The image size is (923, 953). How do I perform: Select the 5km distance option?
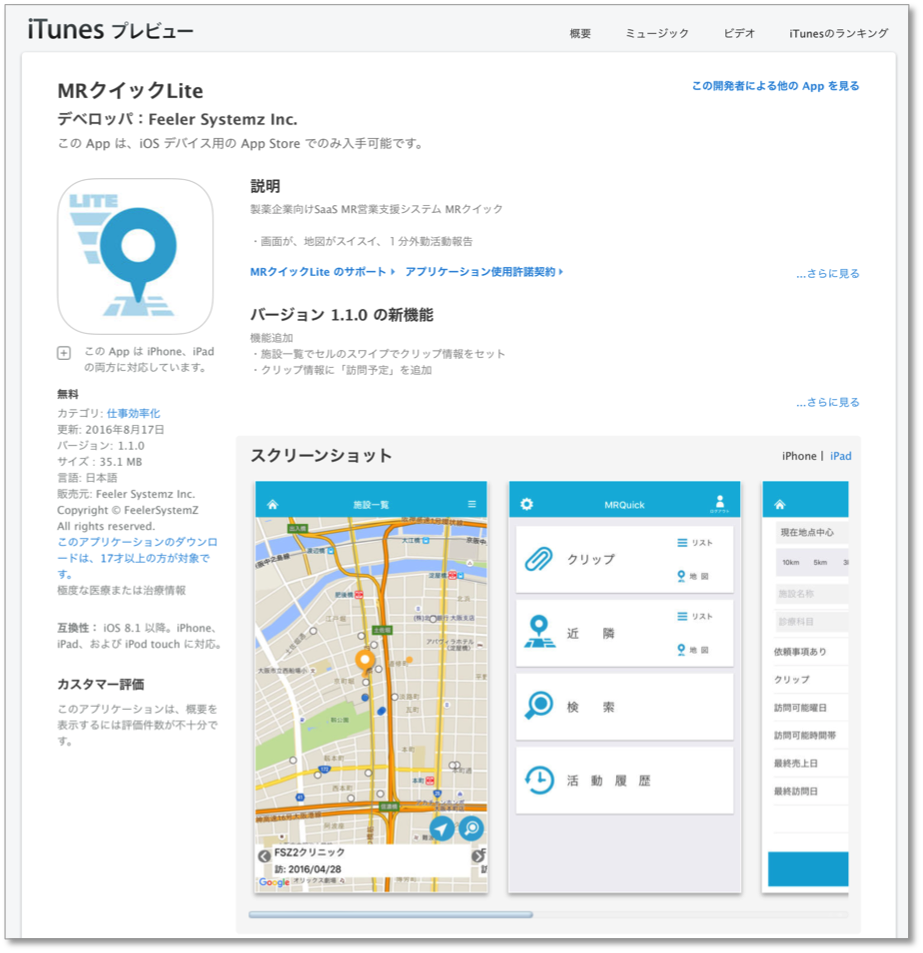pyautogui.click(x=820, y=562)
